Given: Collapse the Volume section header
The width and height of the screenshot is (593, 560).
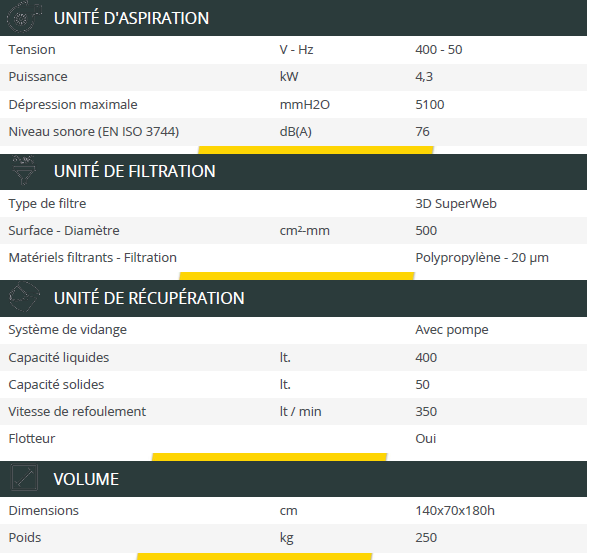Looking at the screenshot, I should pyautogui.click(x=293, y=479).
